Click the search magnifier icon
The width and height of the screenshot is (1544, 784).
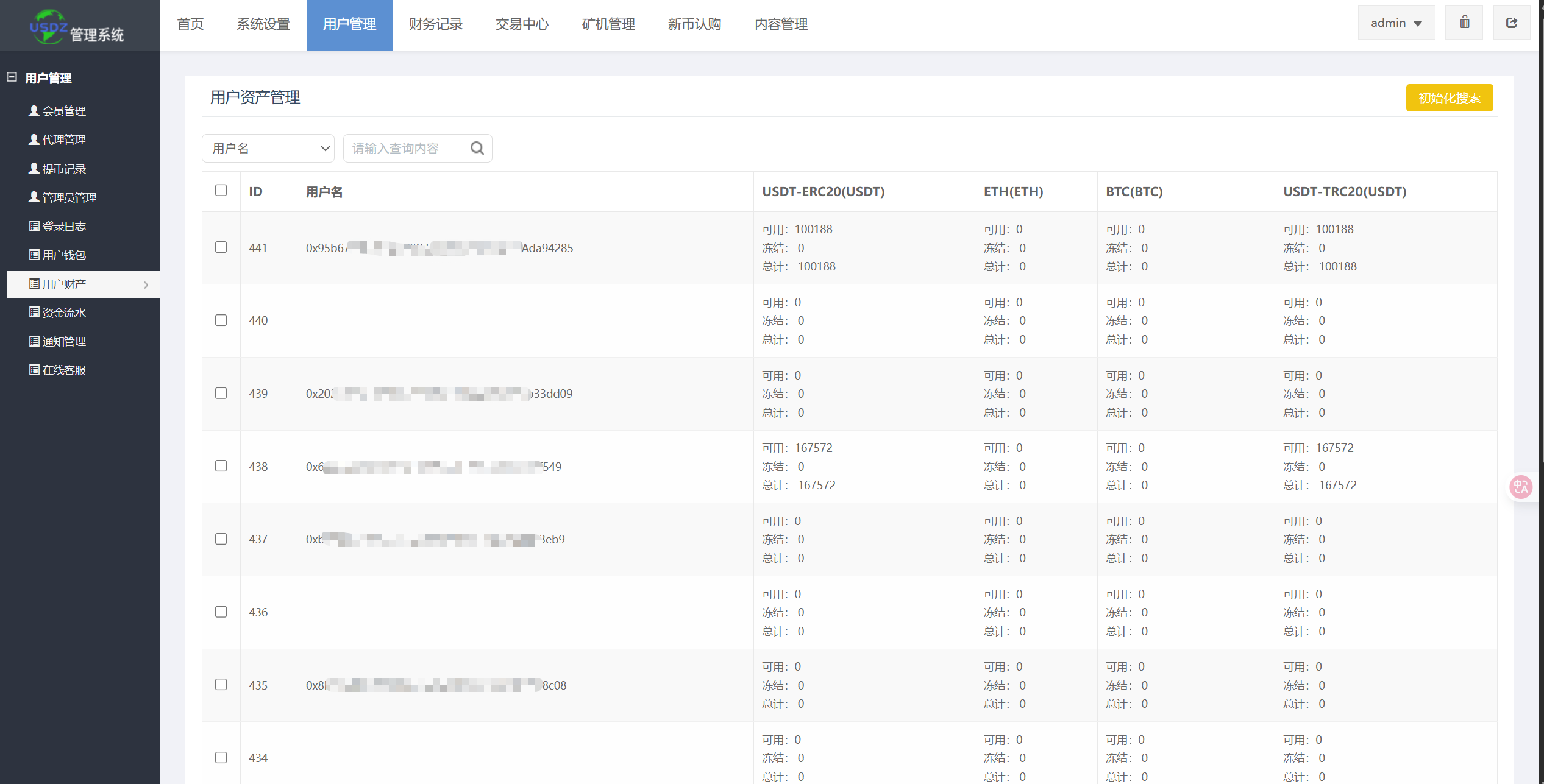[477, 148]
